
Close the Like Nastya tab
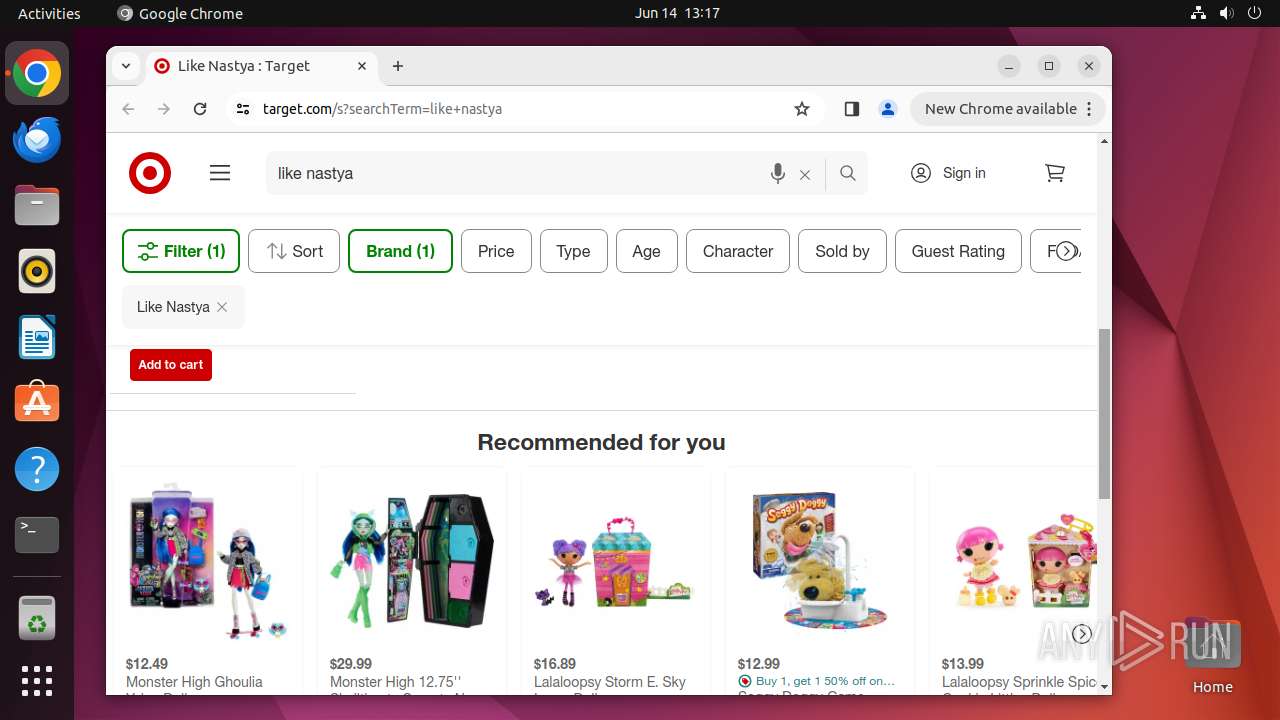click(362, 66)
